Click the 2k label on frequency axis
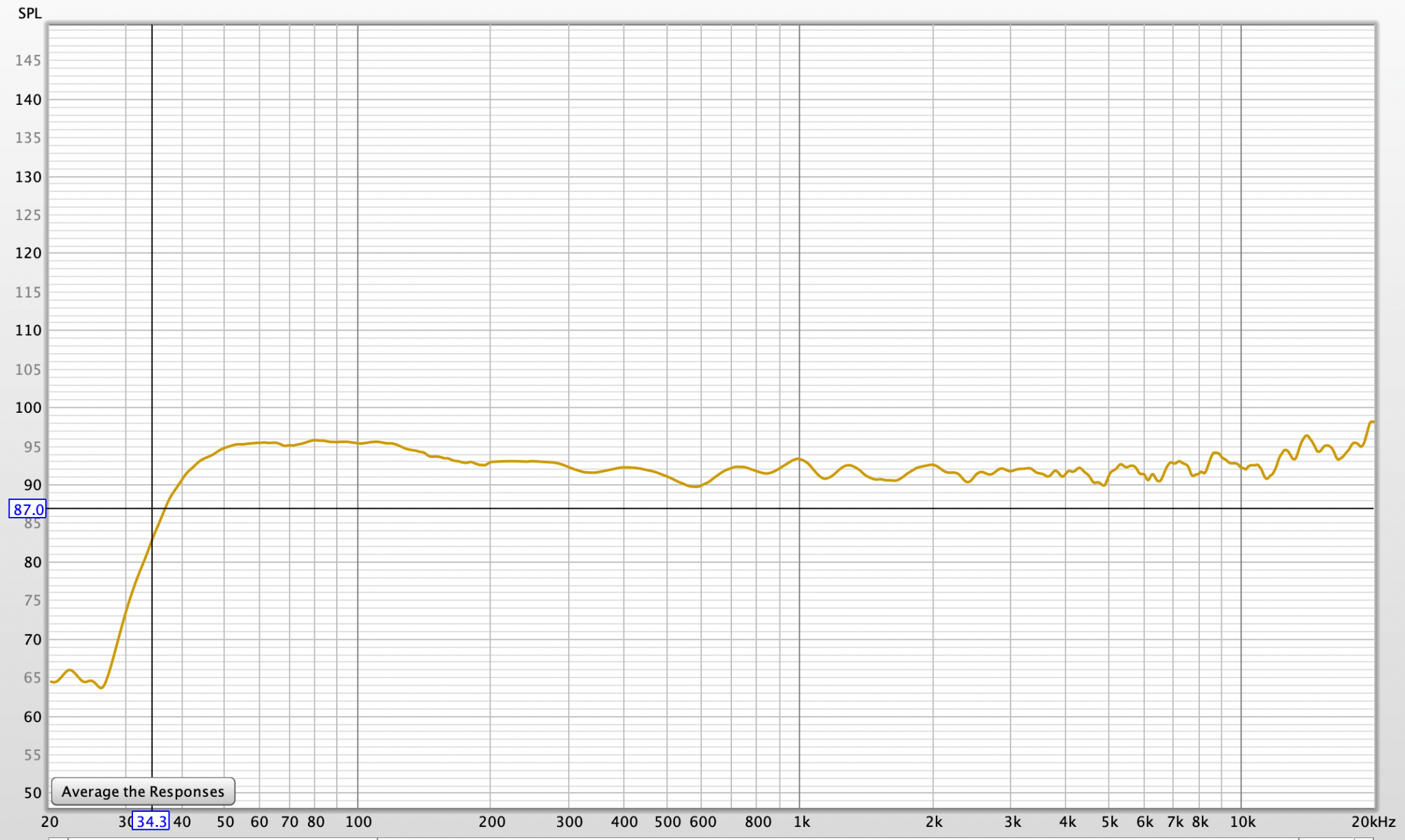The height and width of the screenshot is (840, 1405). click(x=934, y=821)
